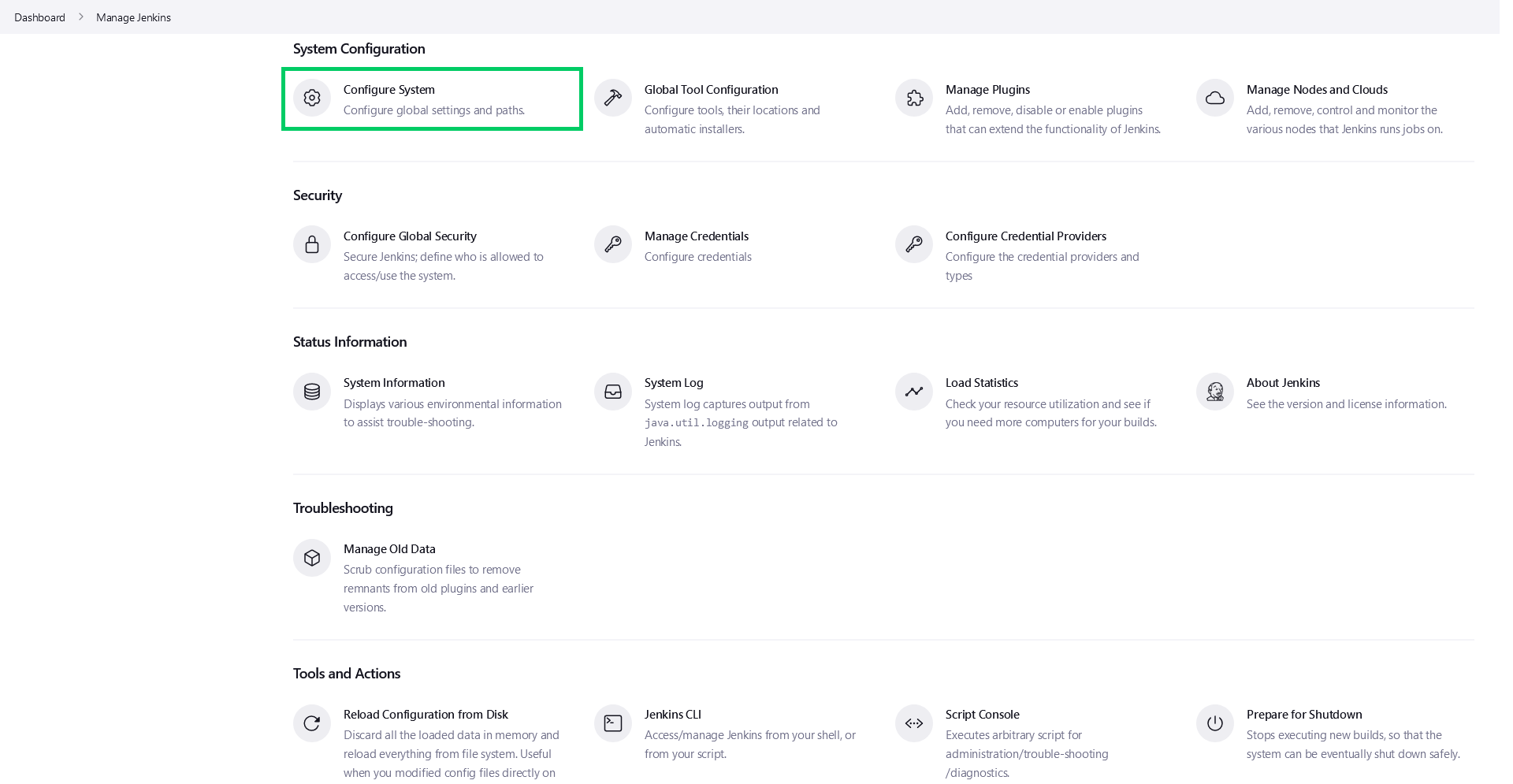This screenshot has width=1513, height=784.
Task: Click the About Jenkins butler icon
Action: pyautogui.click(x=1215, y=392)
